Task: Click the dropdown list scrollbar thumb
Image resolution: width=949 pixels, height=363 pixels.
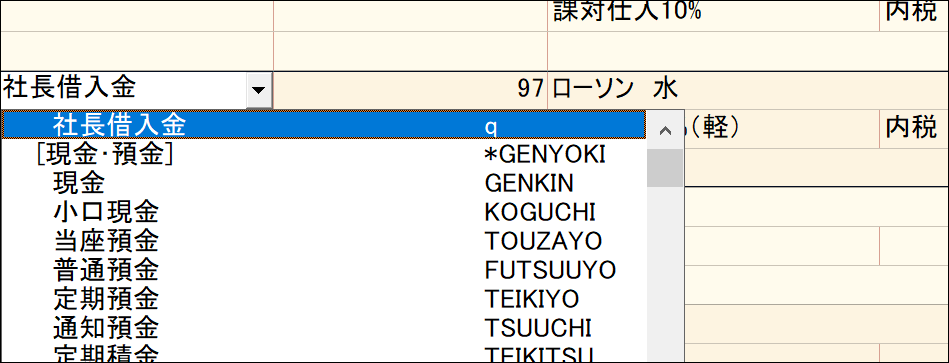Action: [x=665, y=168]
